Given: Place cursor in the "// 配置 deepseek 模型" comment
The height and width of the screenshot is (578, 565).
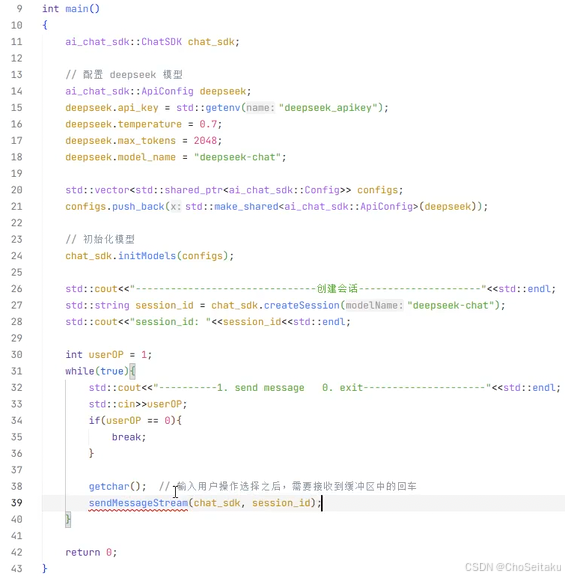Looking at the screenshot, I should (124, 75).
